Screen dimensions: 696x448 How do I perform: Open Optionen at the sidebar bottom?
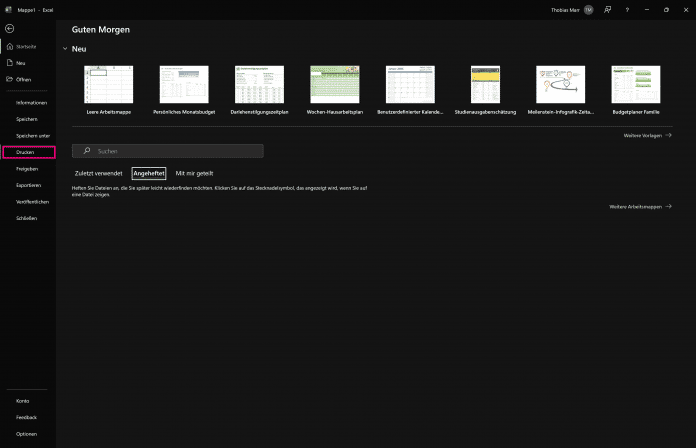click(26, 433)
